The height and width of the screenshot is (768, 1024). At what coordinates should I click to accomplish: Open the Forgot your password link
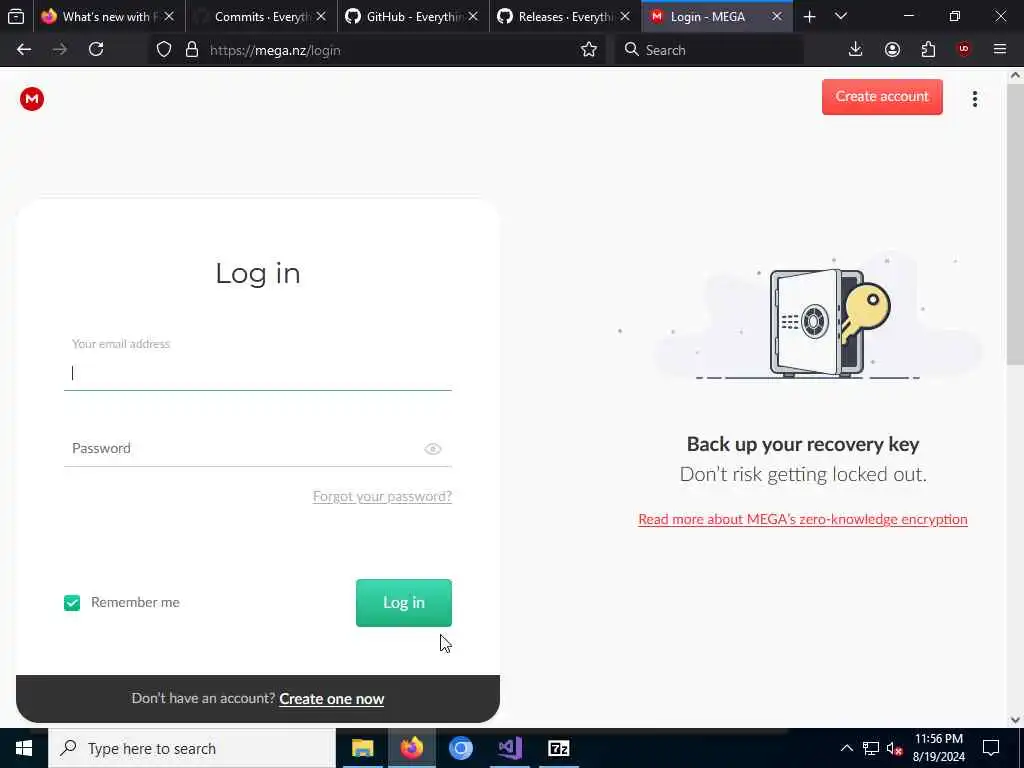pos(382,496)
